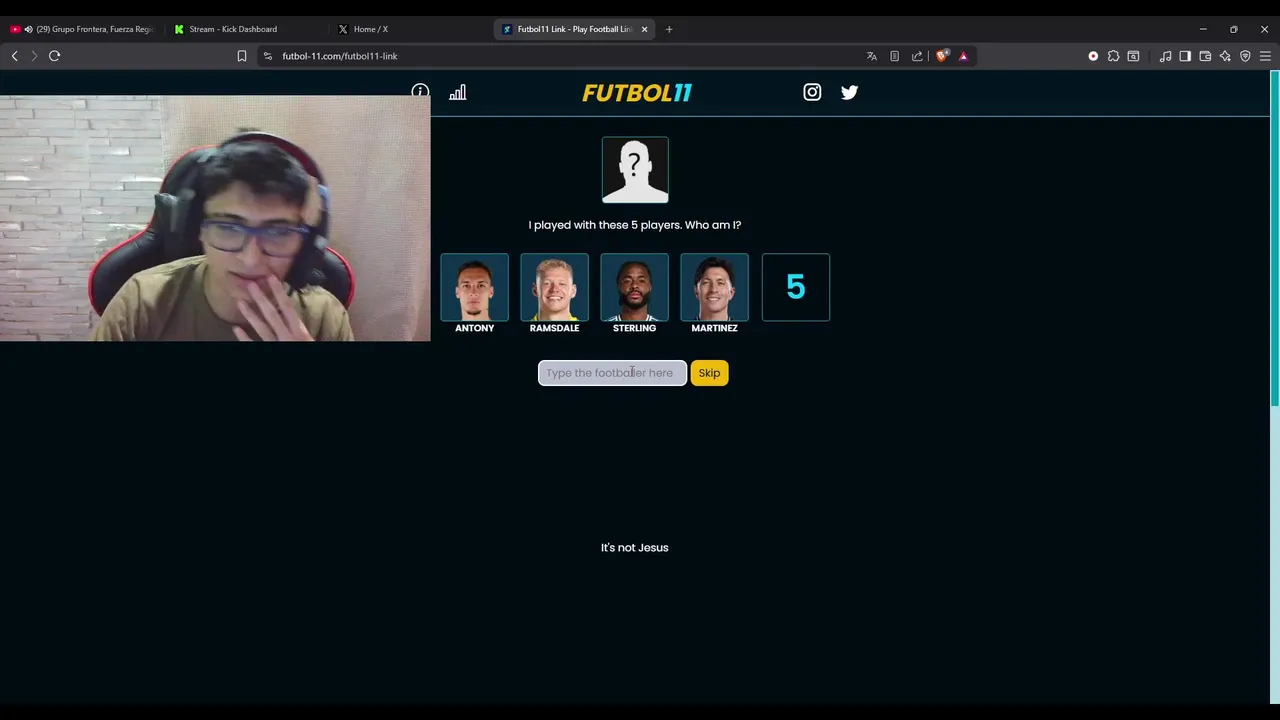Select the Ramsdale player card
This screenshot has width=1280, height=720.
[x=555, y=287]
